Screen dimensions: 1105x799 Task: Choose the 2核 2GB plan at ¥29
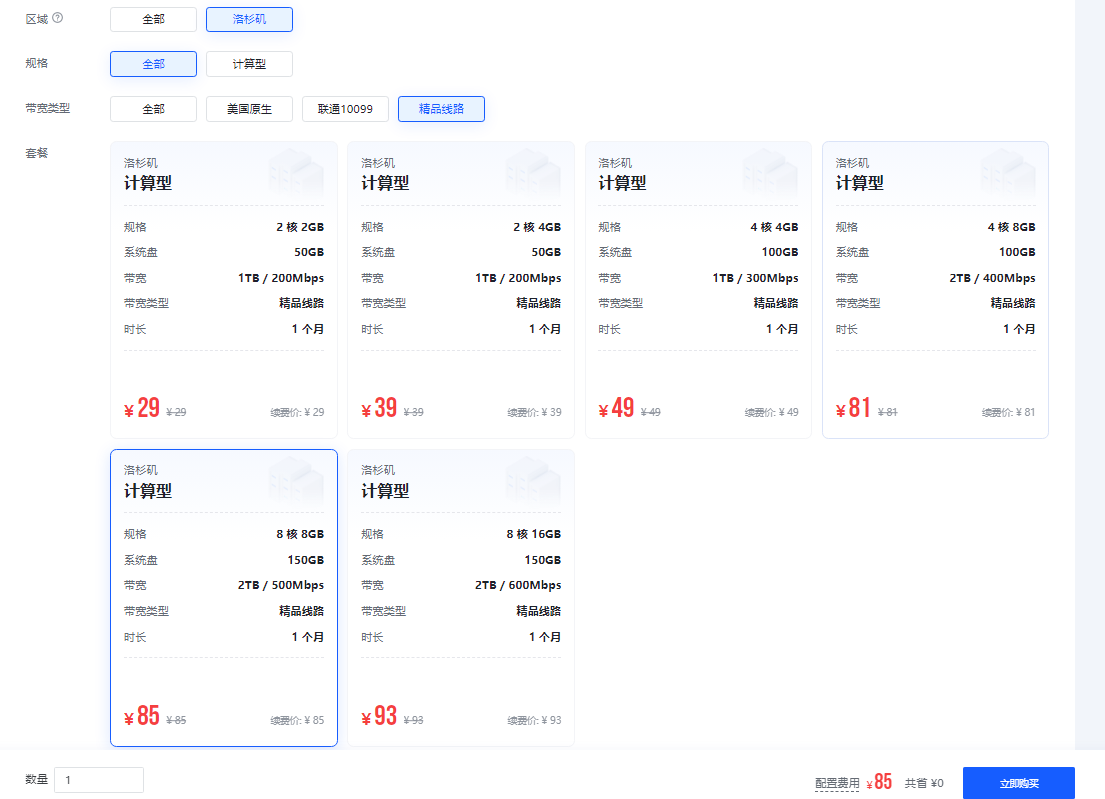pos(224,290)
